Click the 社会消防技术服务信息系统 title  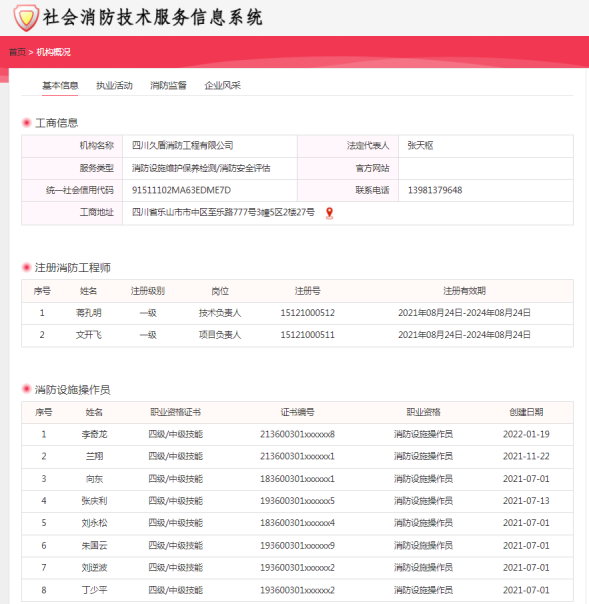[153, 18]
